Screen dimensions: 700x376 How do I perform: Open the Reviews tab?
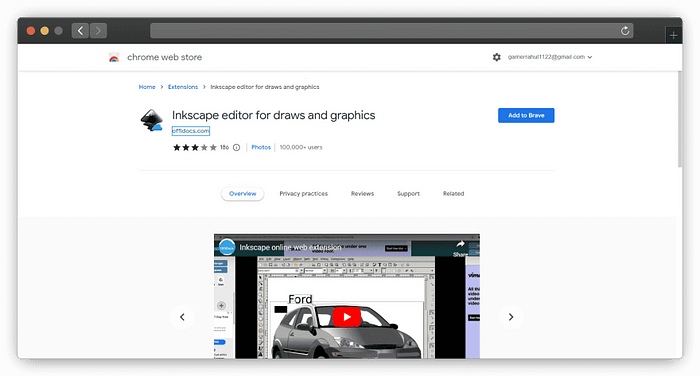(x=362, y=194)
